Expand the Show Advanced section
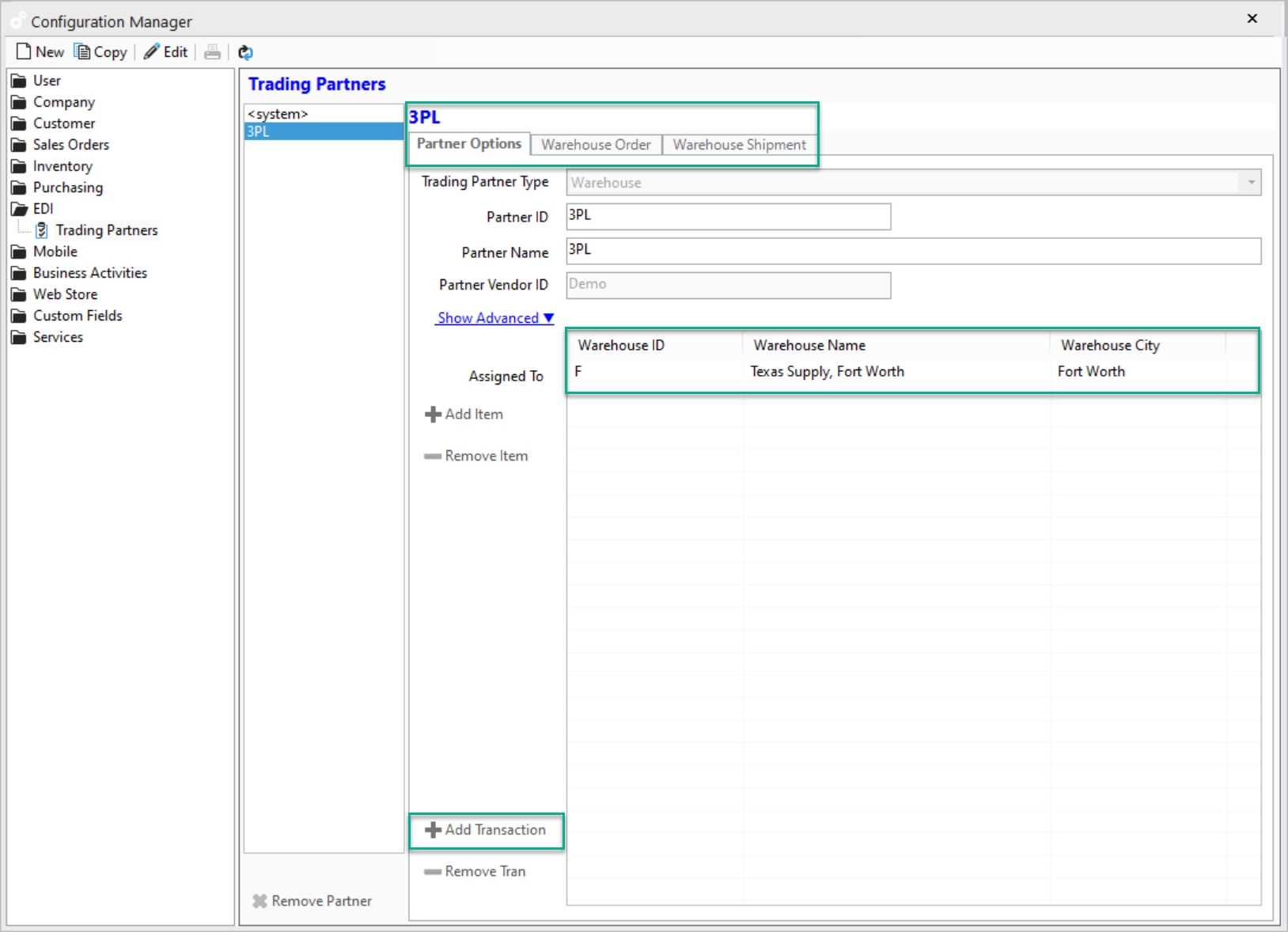The width and height of the screenshot is (1288, 932). tap(493, 317)
